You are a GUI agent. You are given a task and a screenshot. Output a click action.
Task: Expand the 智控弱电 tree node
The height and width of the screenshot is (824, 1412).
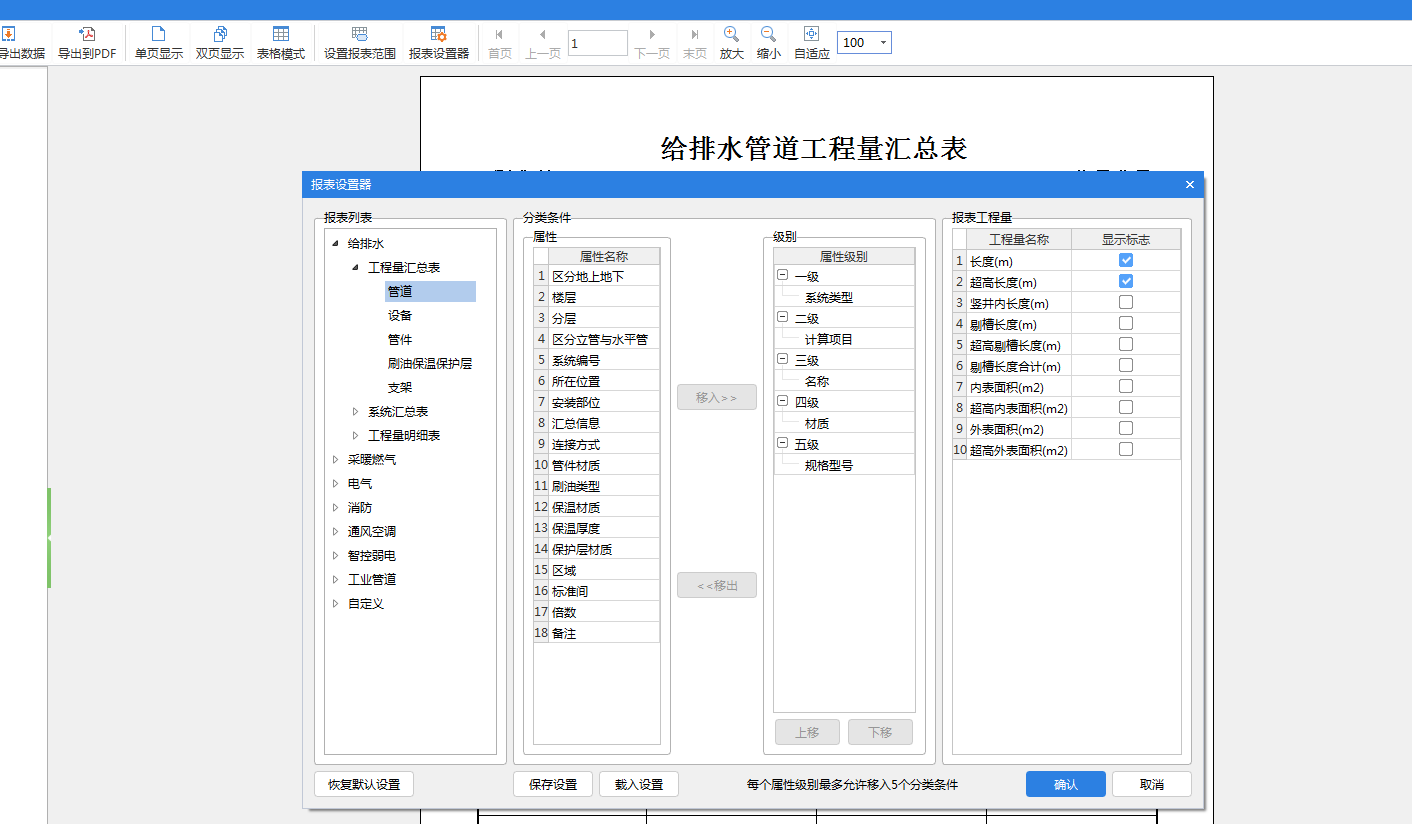[335, 555]
